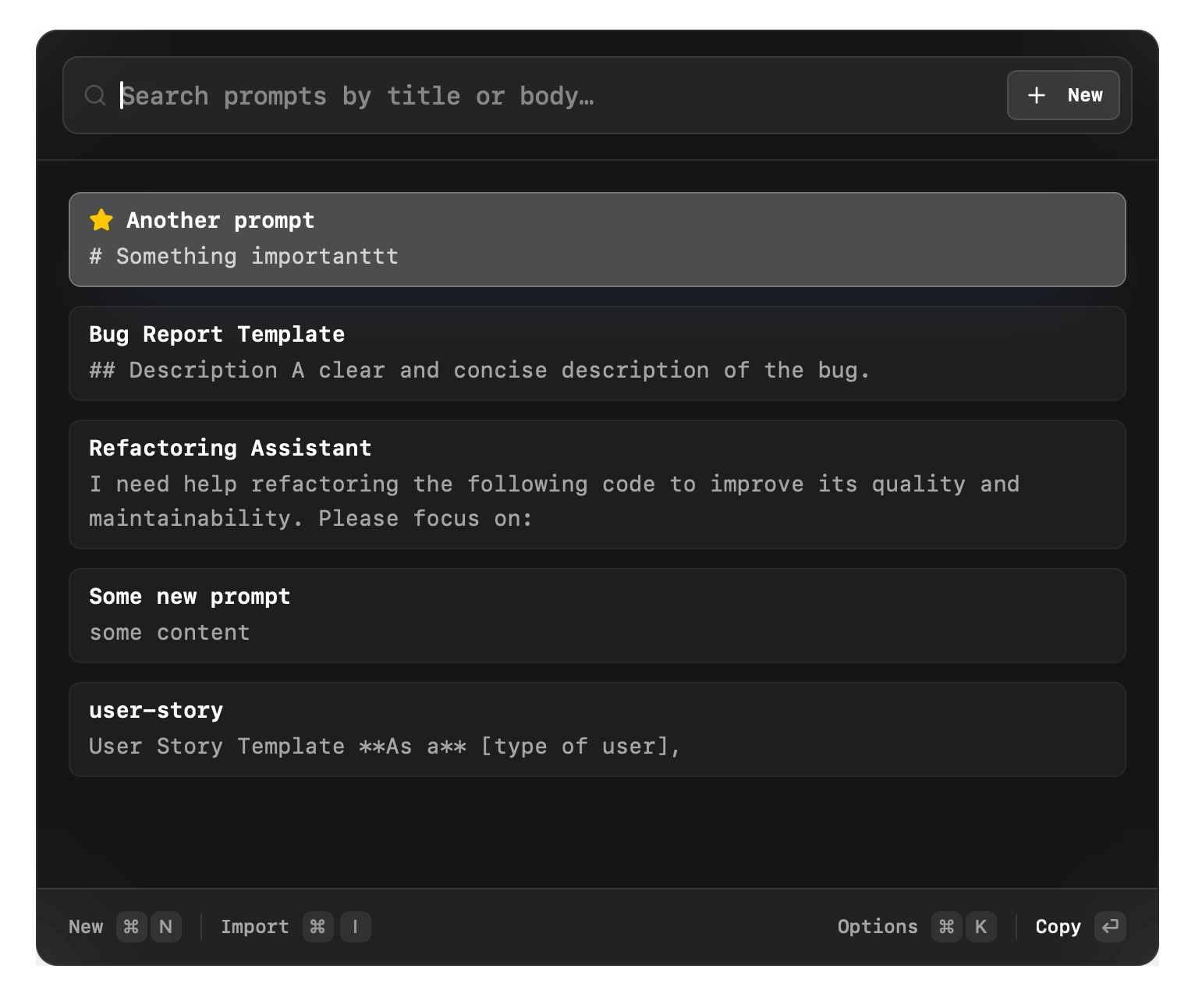Click the Return key icon beside Copy
This screenshot has width=1195, height=1008.
tap(1109, 927)
